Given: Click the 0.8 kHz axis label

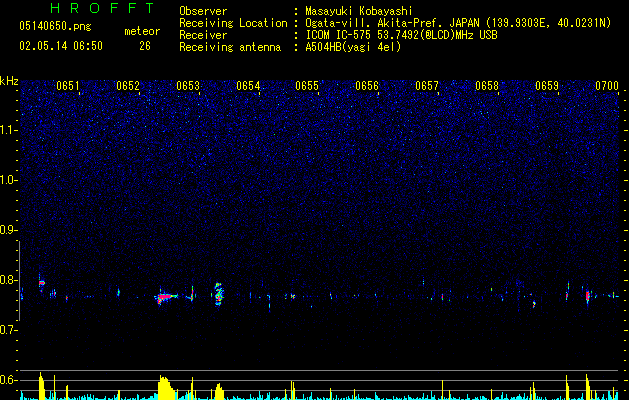Looking at the screenshot, I should [x=9, y=280].
